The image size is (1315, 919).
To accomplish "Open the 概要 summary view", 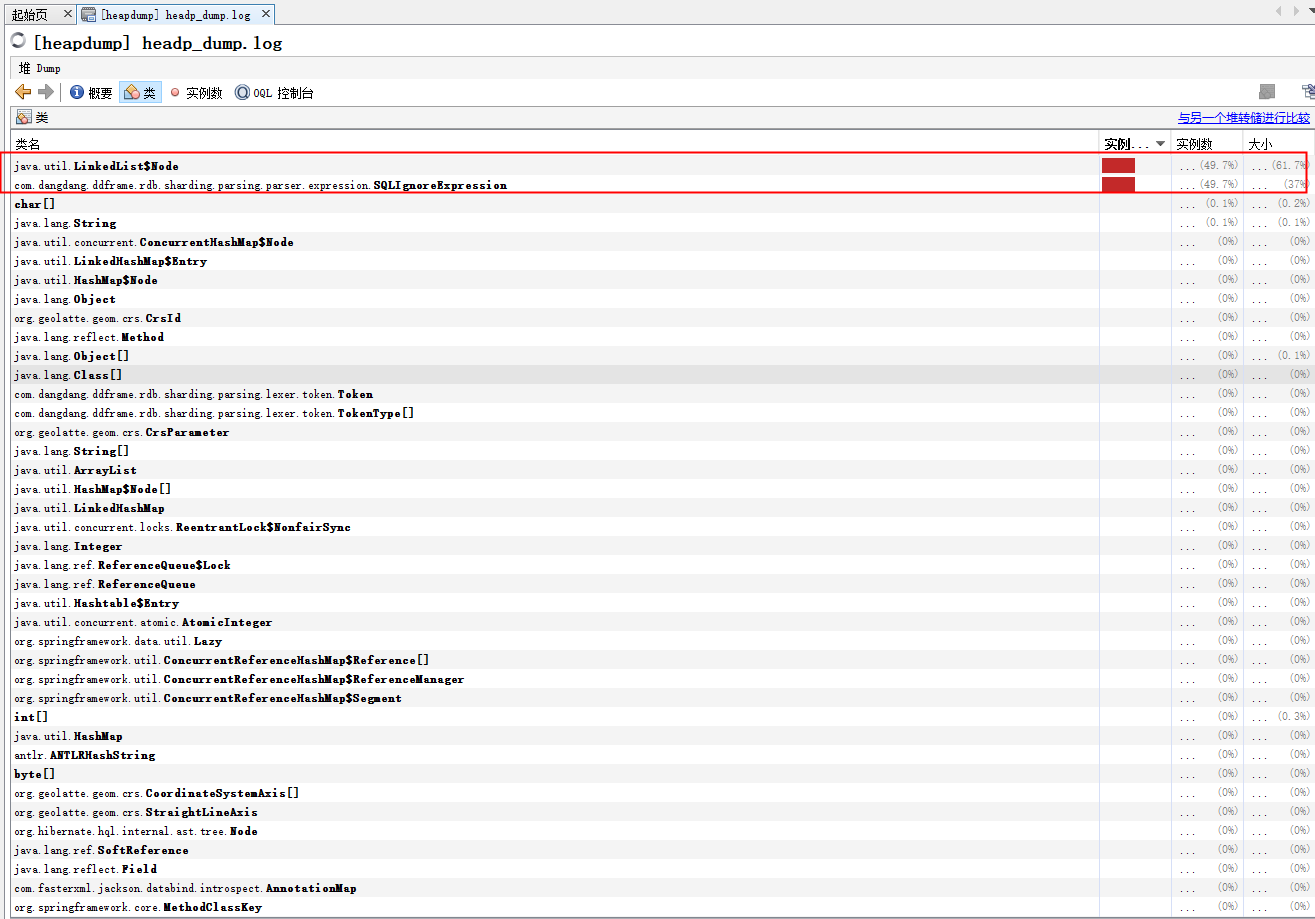I will (x=91, y=93).
